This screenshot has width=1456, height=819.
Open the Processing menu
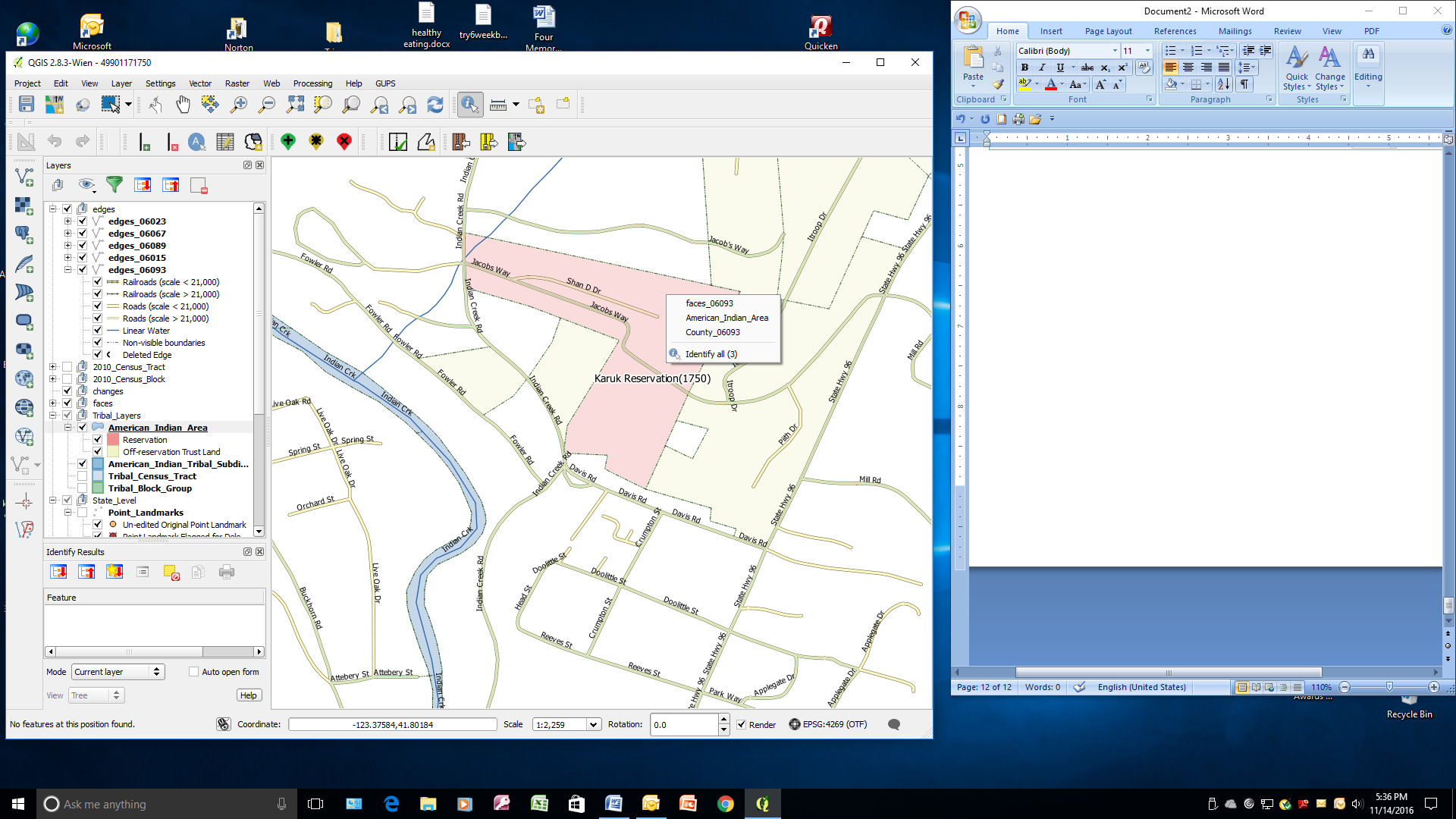click(x=312, y=83)
